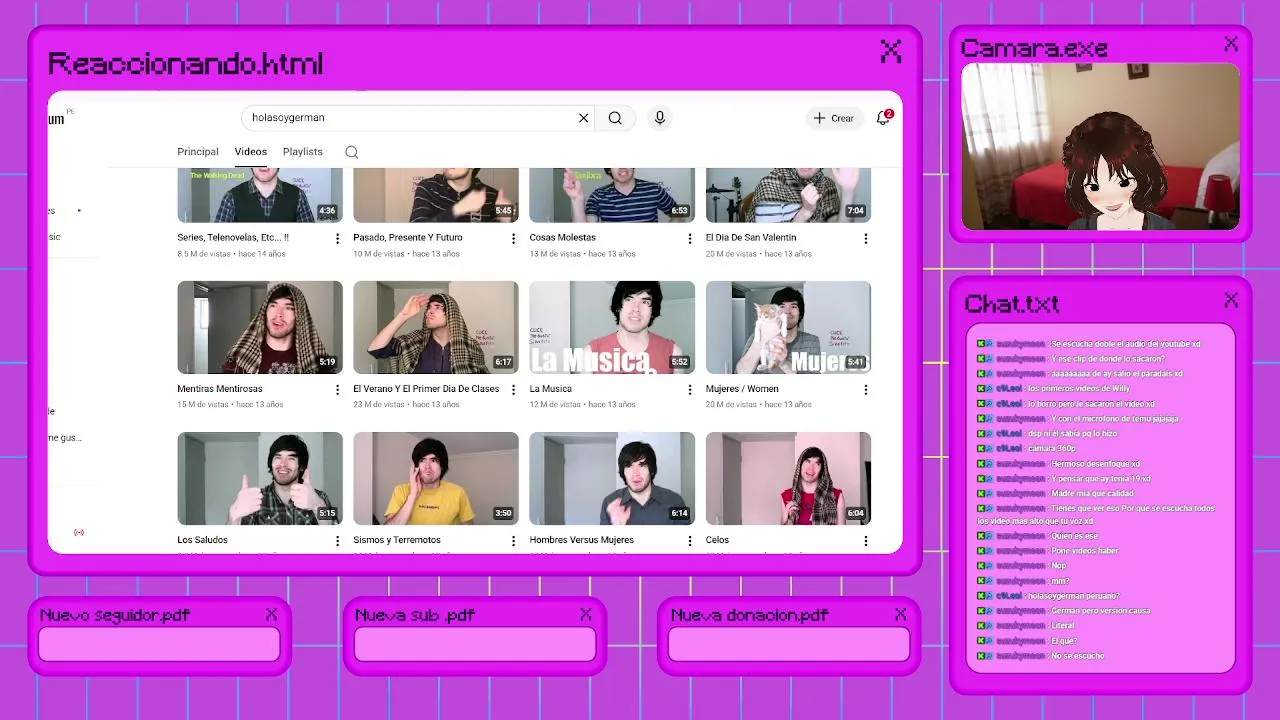
Task: Open options for El Verano Y El Primer Dia
Action: click(513, 390)
